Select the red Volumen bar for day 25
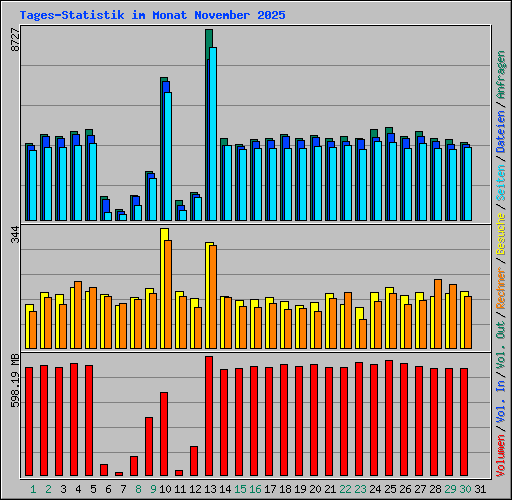The width and height of the screenshot is (512, 500). 389,418
